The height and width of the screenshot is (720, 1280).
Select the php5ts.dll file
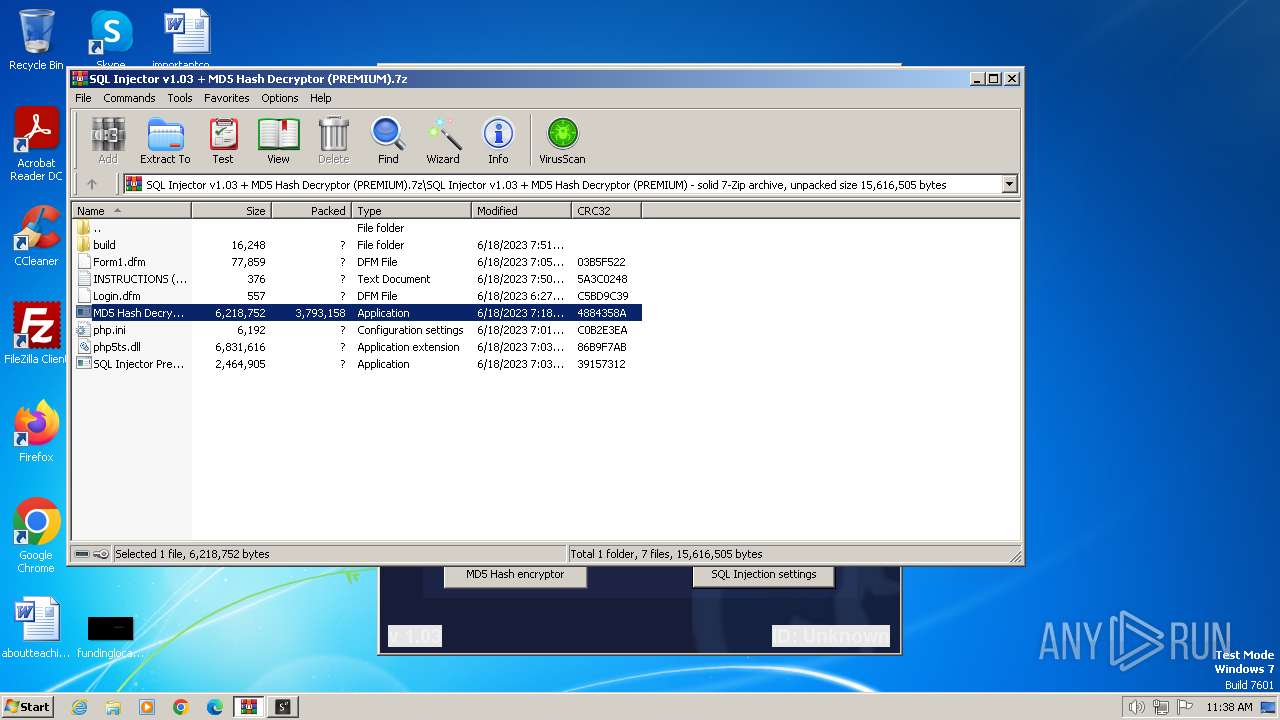[x=357, y=347]
